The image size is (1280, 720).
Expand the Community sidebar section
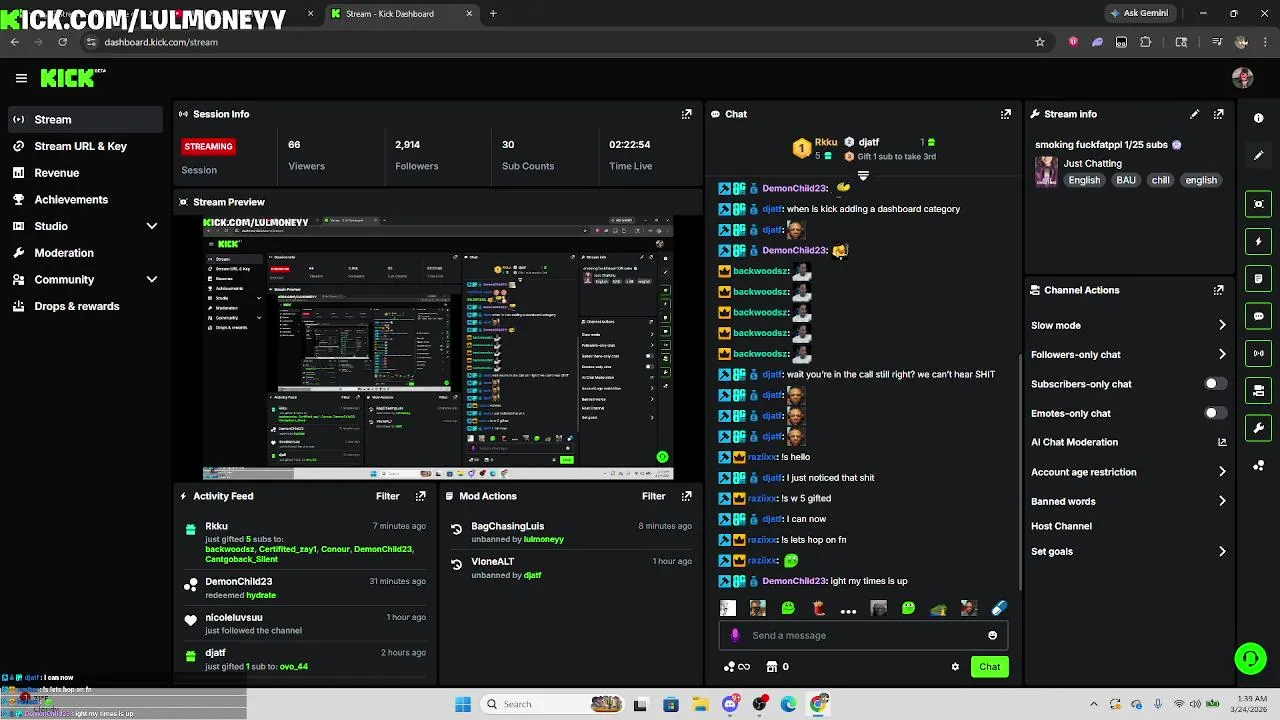coord(152,280)
